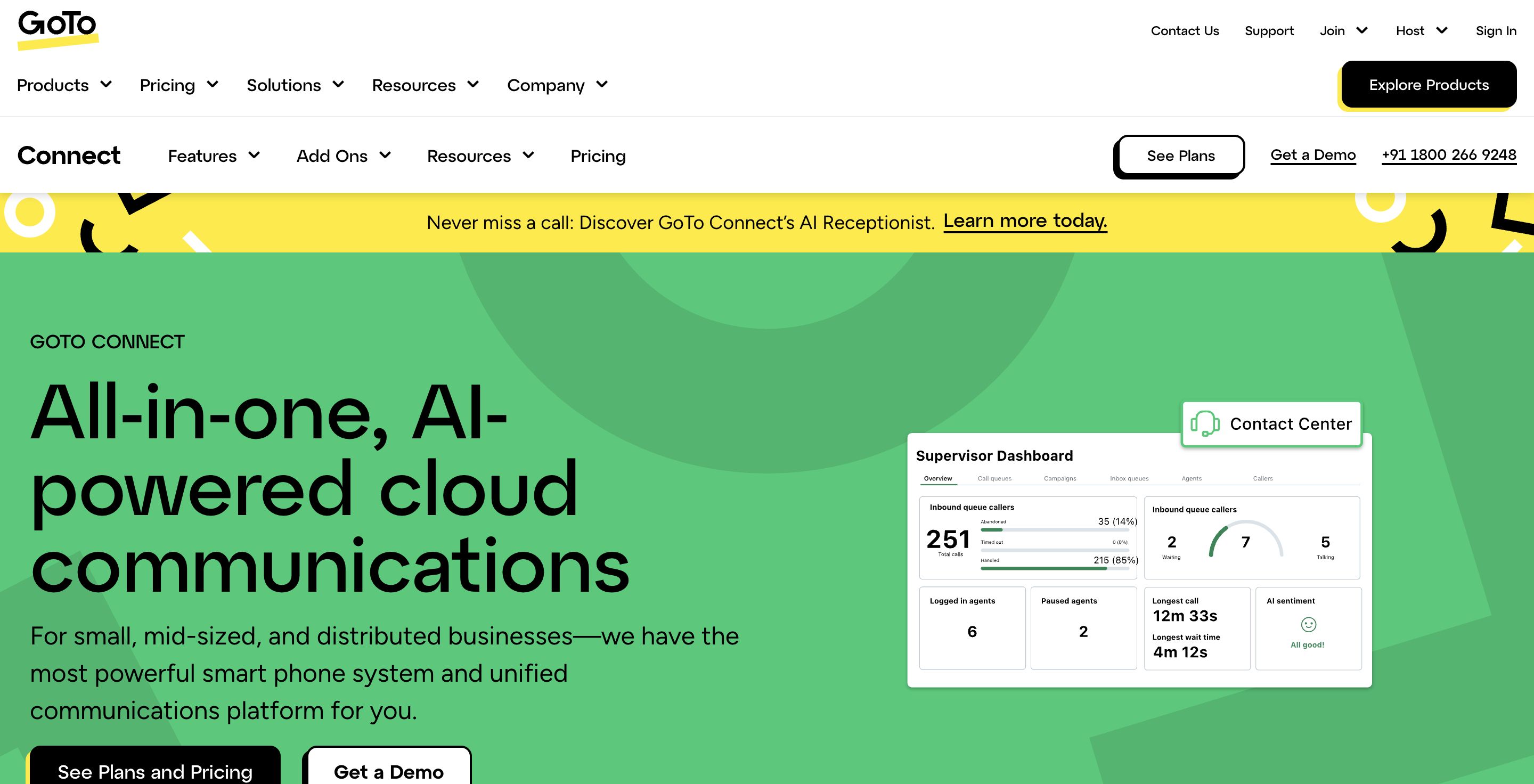Image resolution: width=1534 pixels, height=784 pixels.
Task: Click the Contact Center headset icon
Action: [x=1205, y=423]
